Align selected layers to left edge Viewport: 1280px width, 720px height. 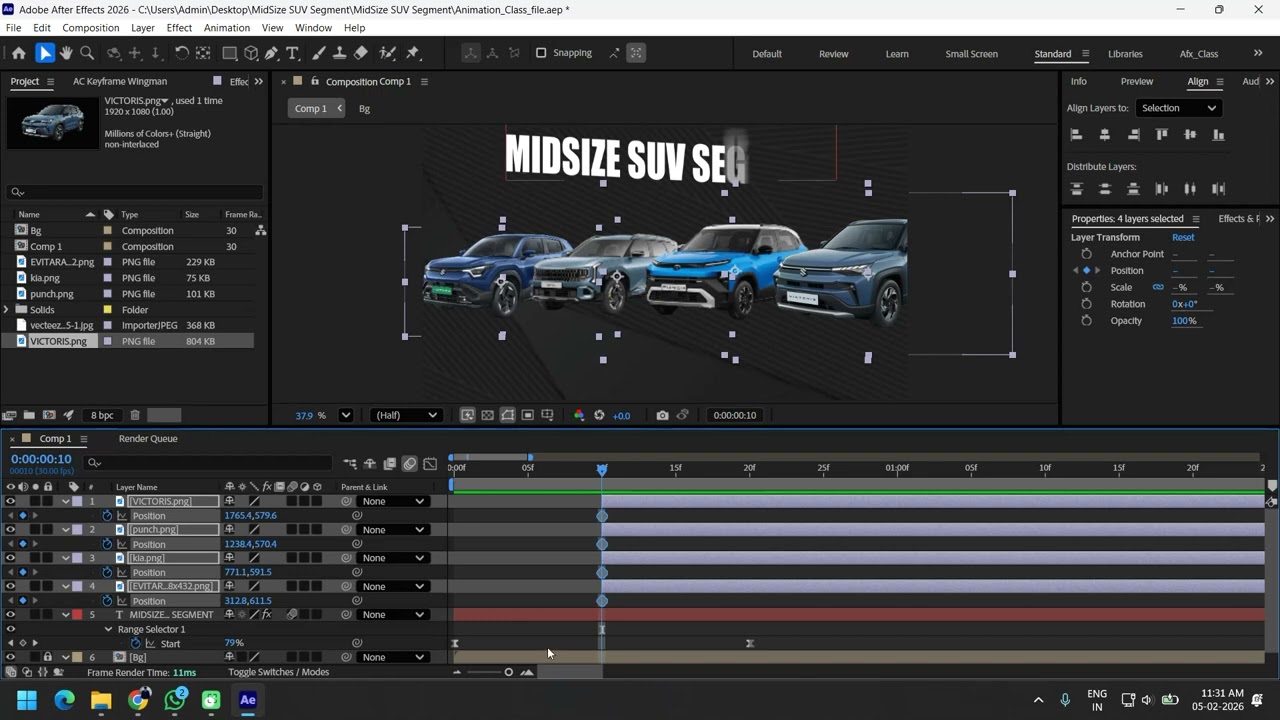coord(1077,134)
